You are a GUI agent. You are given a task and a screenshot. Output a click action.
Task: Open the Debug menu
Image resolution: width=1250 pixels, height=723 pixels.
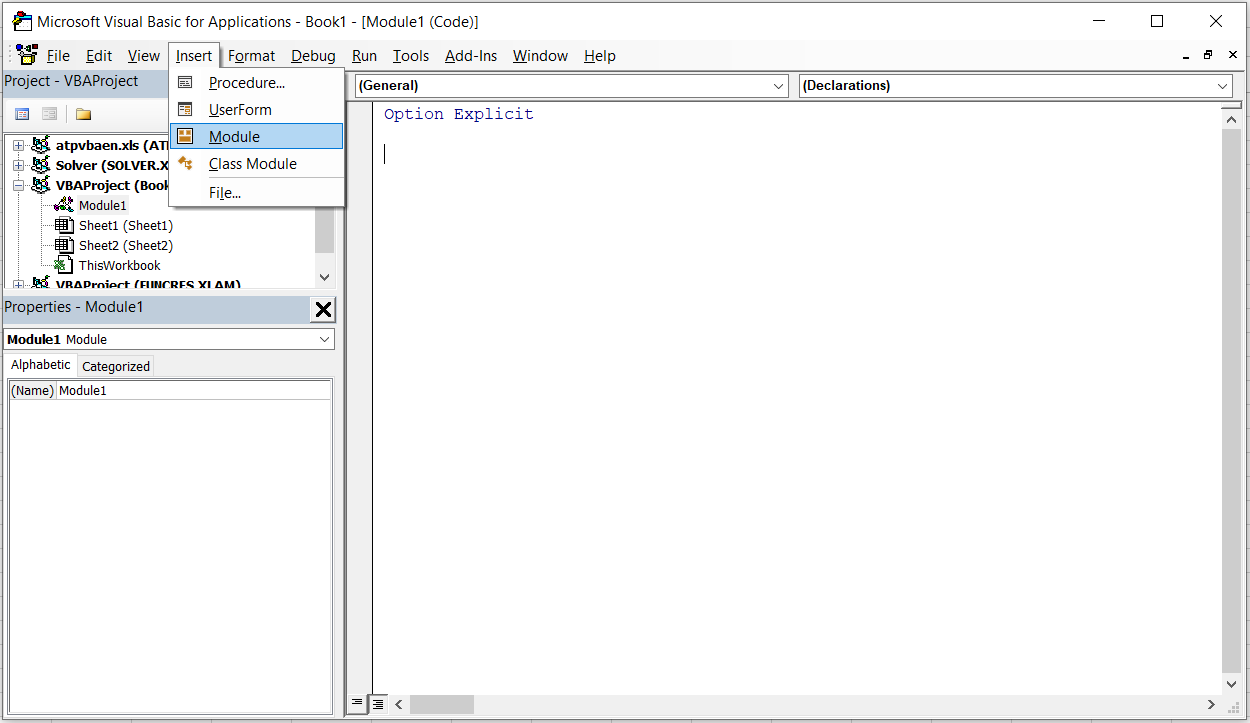313,56
